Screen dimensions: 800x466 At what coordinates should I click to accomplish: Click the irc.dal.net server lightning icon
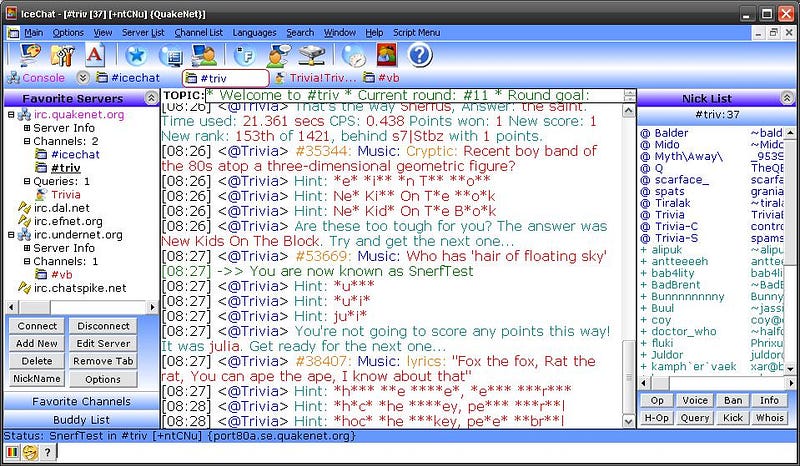(x=24, y=208)
